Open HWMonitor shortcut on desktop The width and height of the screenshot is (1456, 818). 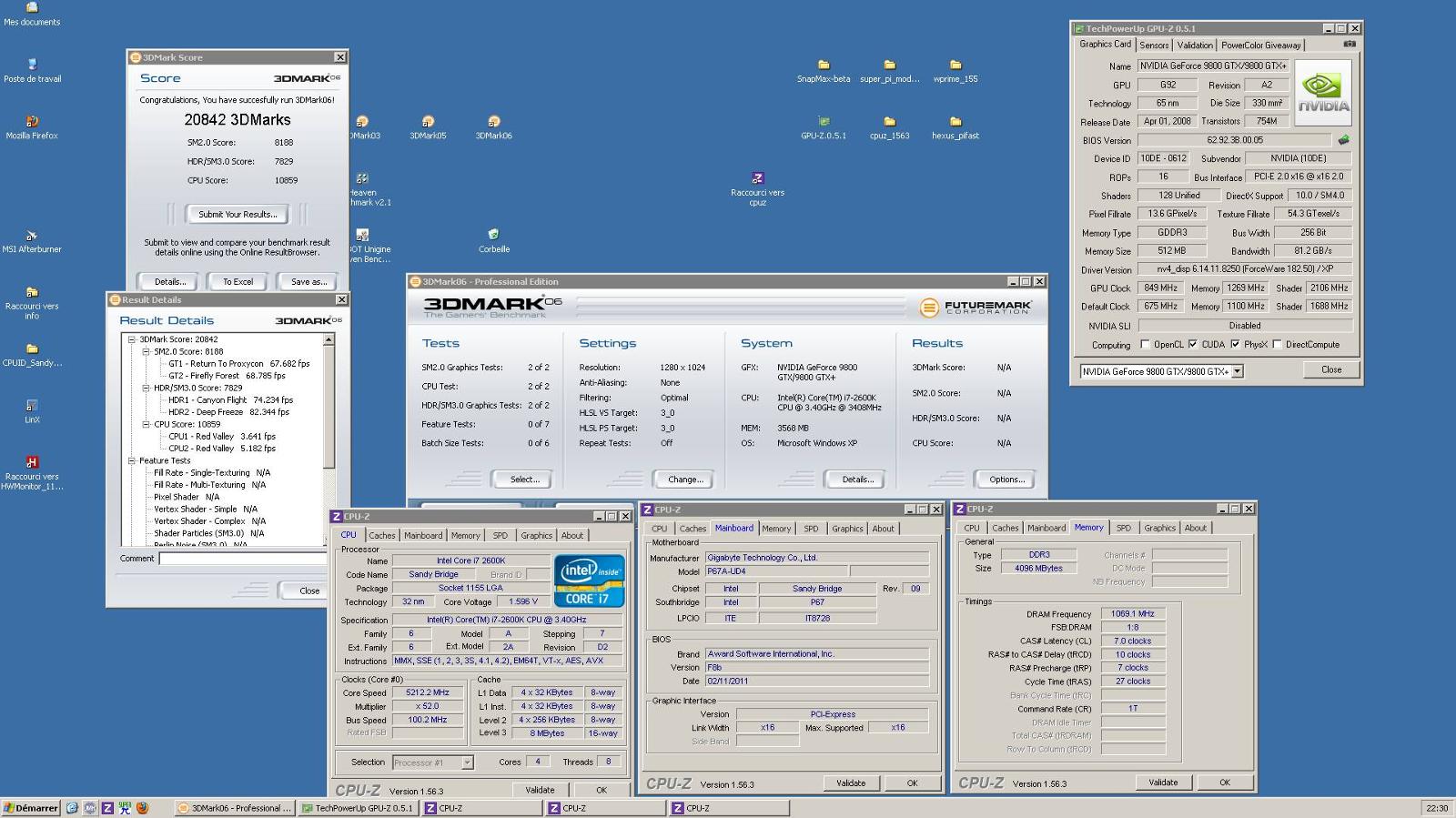coord(32,474)
